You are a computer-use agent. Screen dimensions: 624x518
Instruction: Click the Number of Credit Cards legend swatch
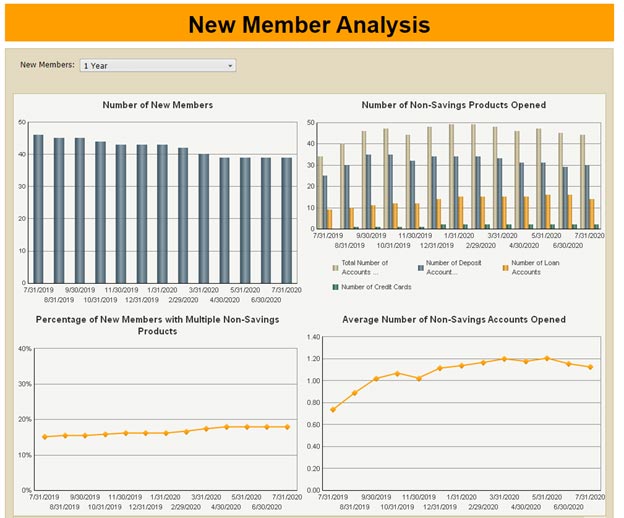click(336, 287)
